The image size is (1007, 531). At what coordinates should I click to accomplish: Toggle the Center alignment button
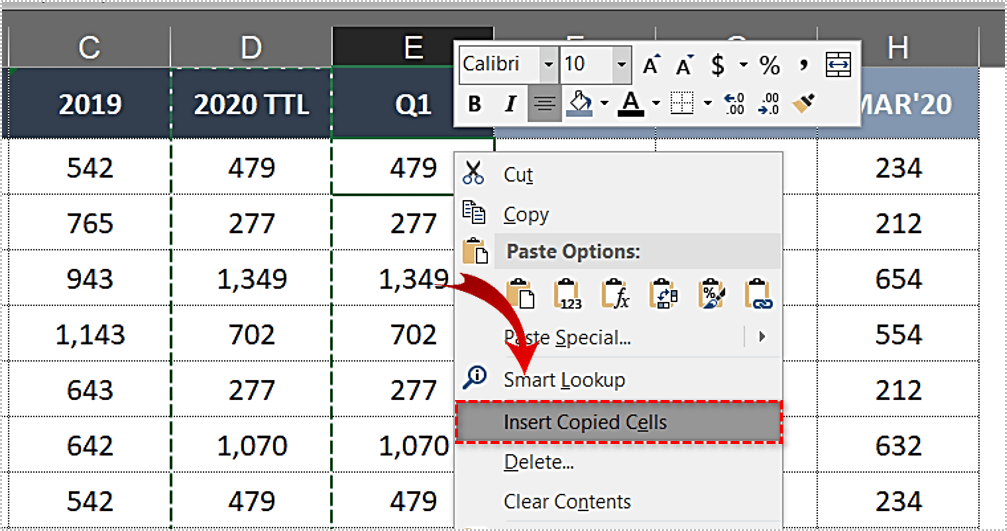click(544, 103)
